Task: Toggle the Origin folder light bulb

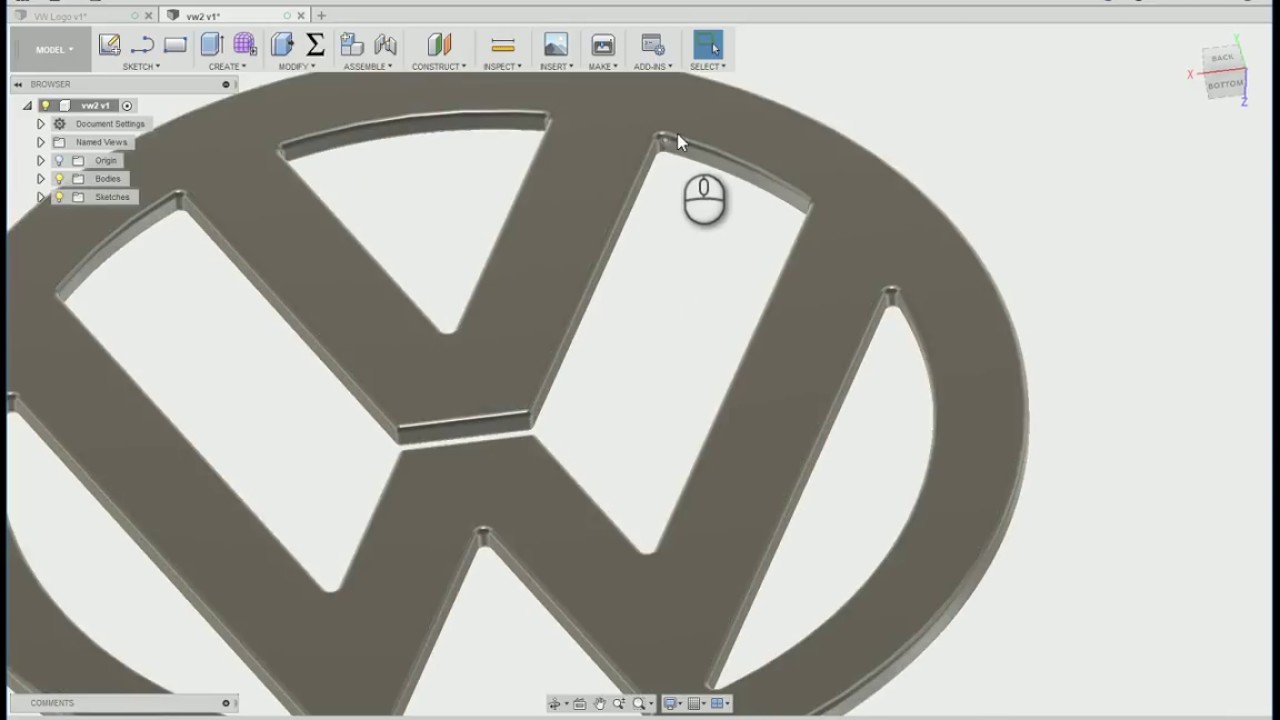Action: tap(59, 160)
